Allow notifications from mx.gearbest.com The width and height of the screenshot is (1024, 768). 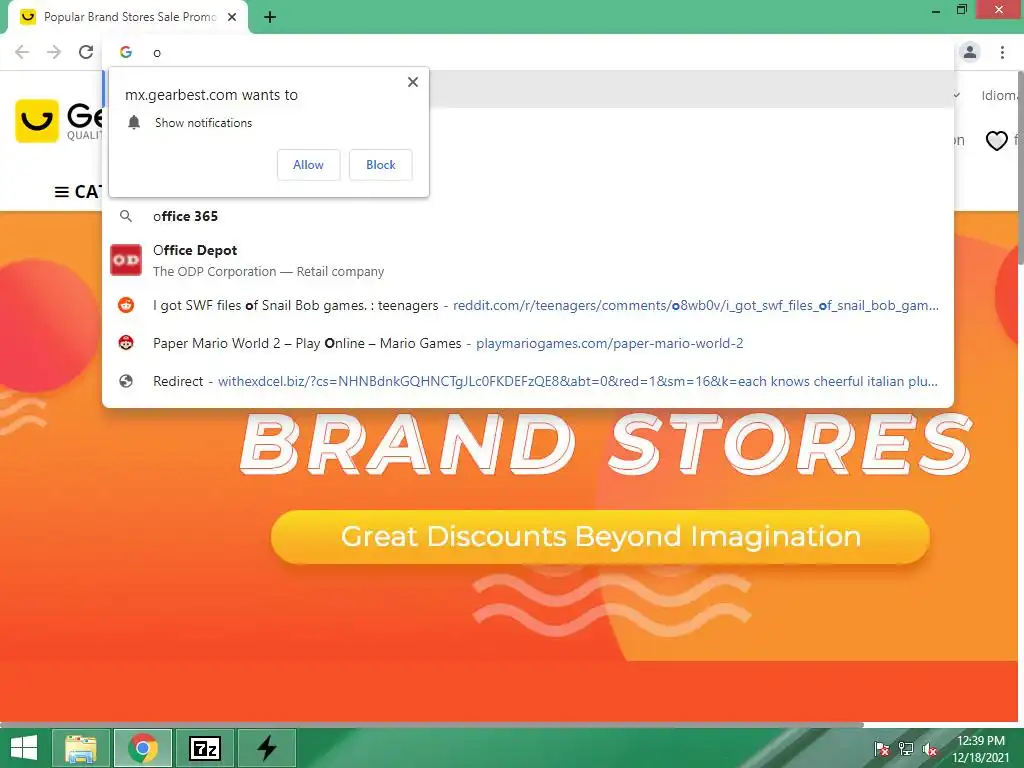(308, 165)
